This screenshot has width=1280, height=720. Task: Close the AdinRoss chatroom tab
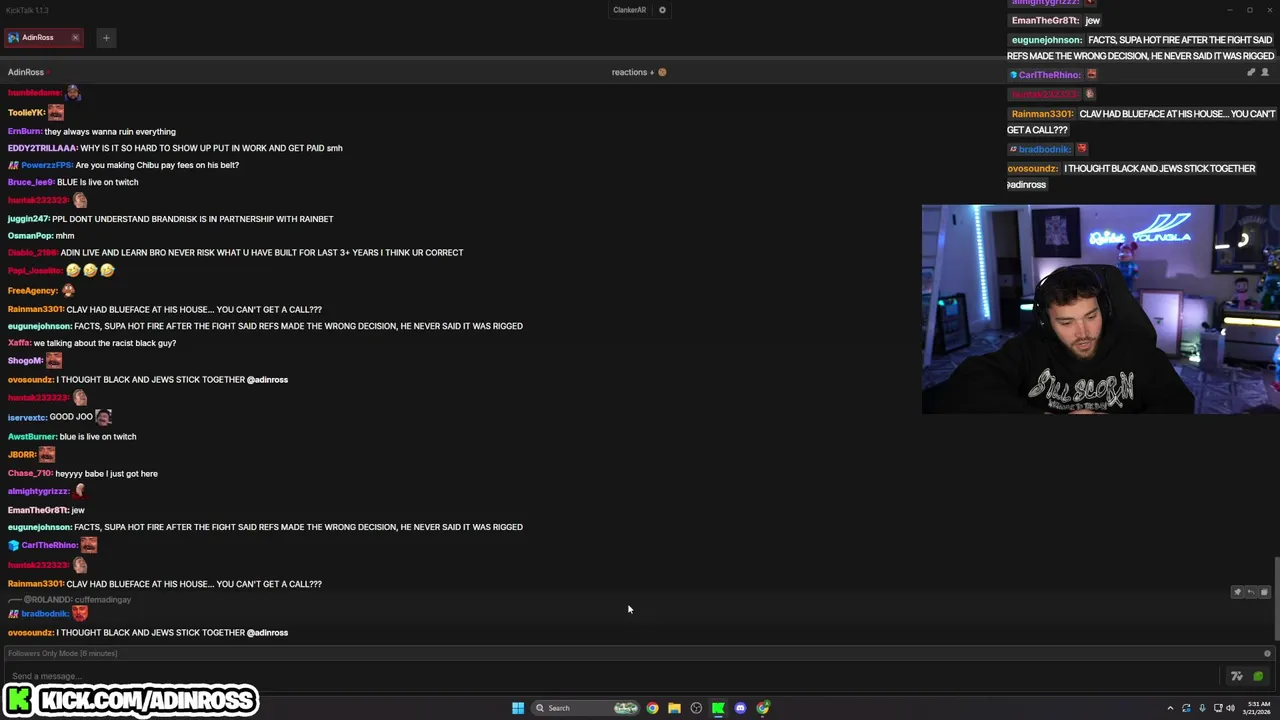pyautogui.click(x=75, y=37)
